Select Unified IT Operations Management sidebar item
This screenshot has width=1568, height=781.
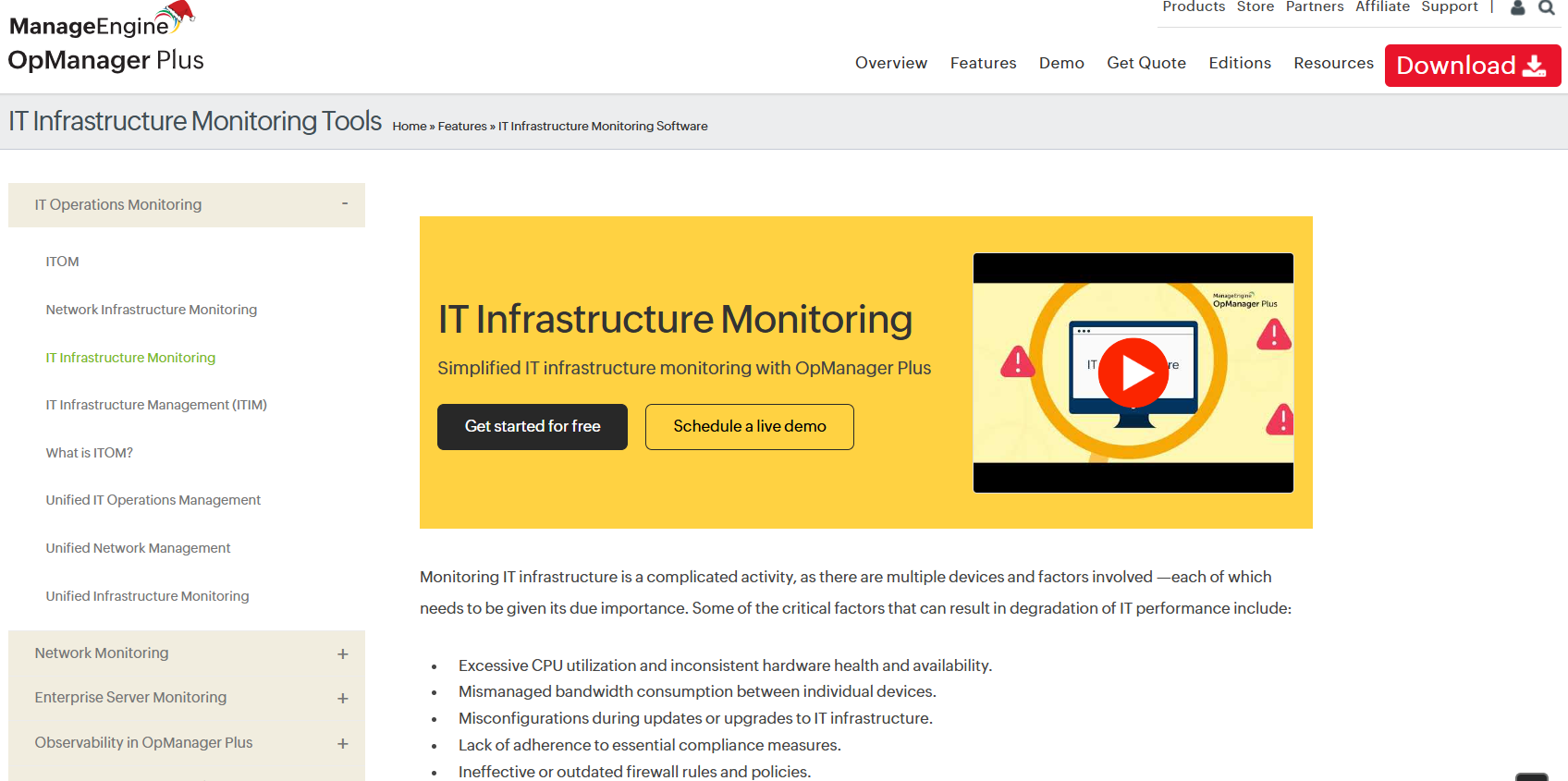click(153, 500)
